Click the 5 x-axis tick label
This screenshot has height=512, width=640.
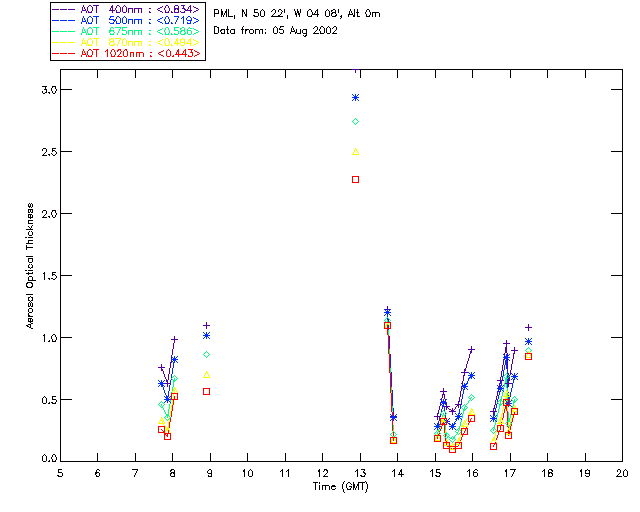[x=60, y=473]
